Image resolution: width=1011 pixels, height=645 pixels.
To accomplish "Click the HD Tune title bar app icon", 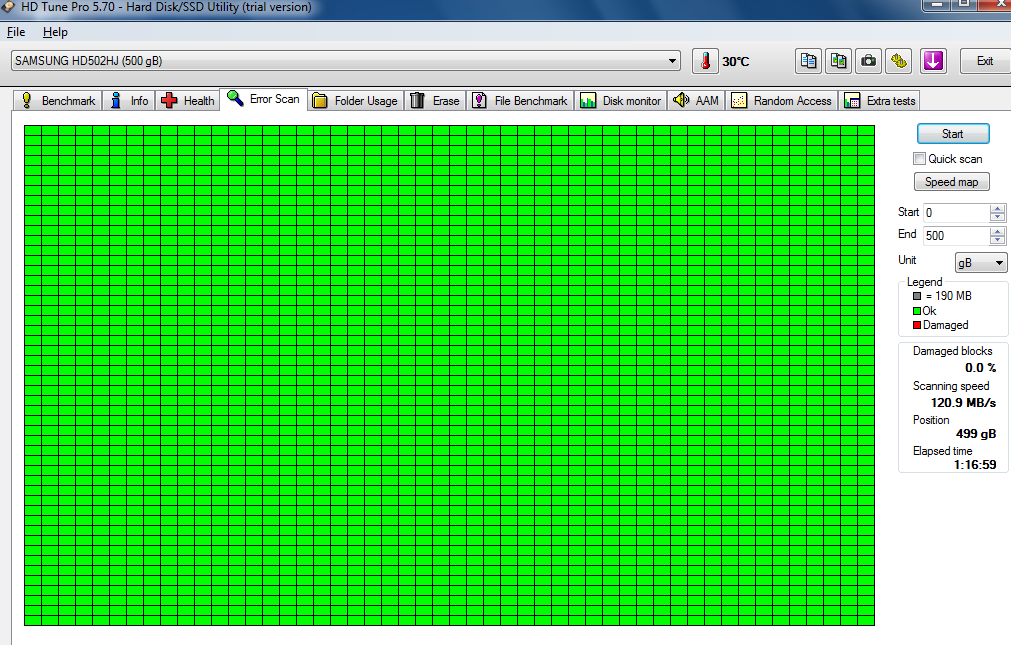I will pos(8,7).
